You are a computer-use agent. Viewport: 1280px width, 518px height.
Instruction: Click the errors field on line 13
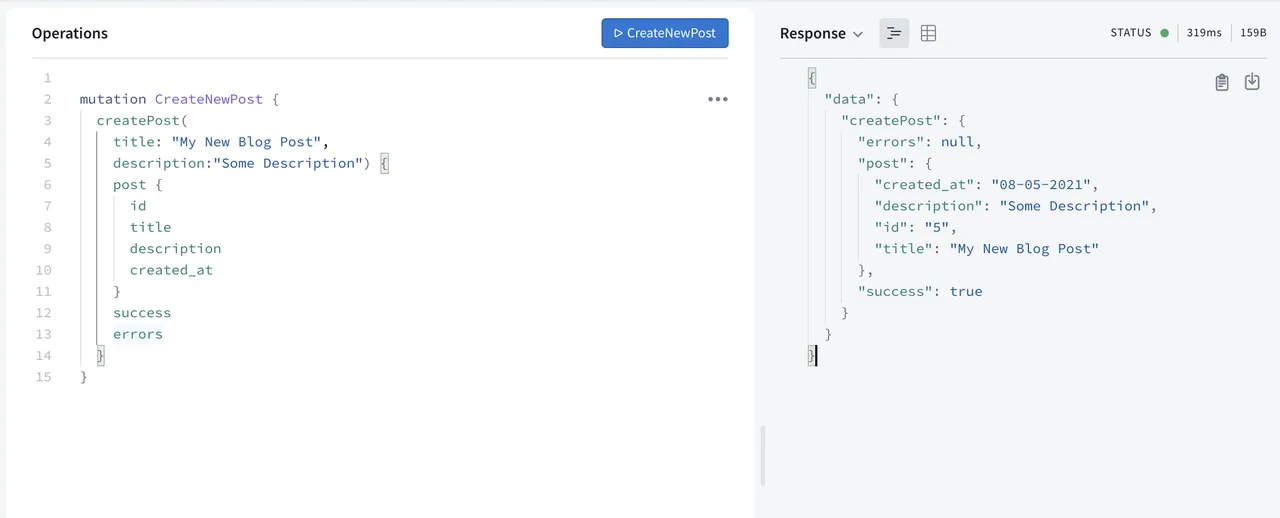[x=138, y=334]
